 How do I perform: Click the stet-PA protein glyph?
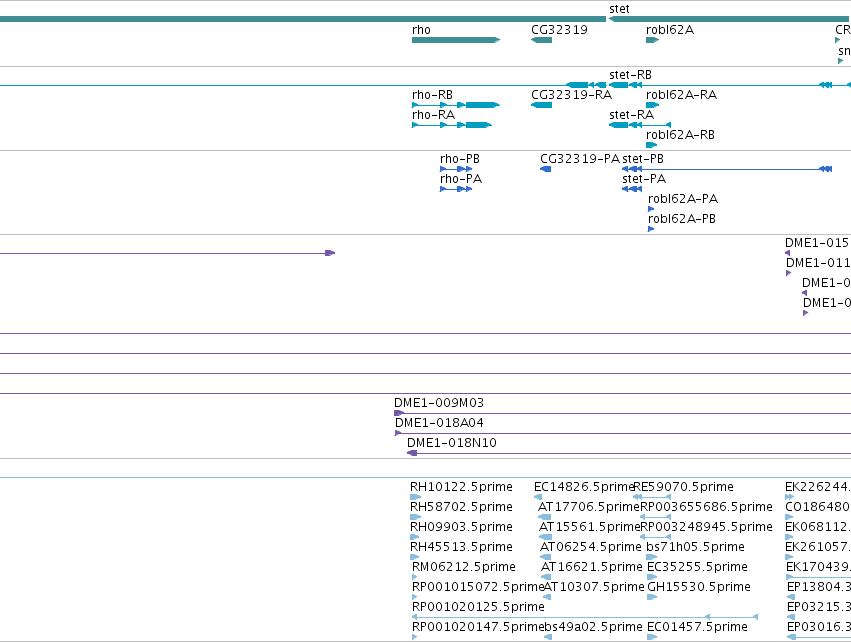[x=632, y=189]
